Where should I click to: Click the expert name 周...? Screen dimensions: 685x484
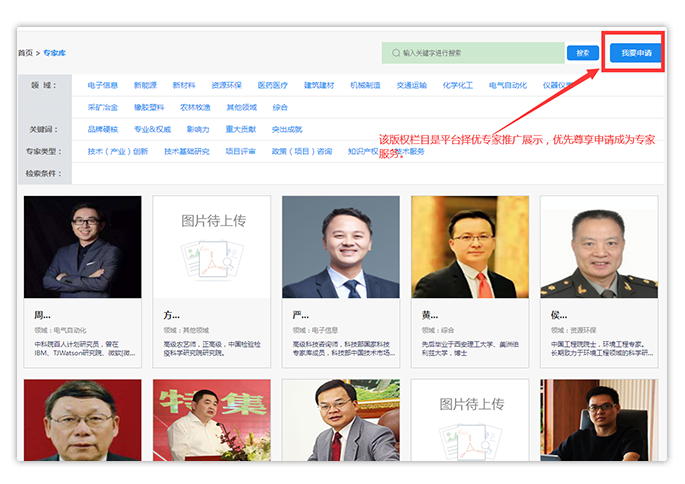click(42, 315)
